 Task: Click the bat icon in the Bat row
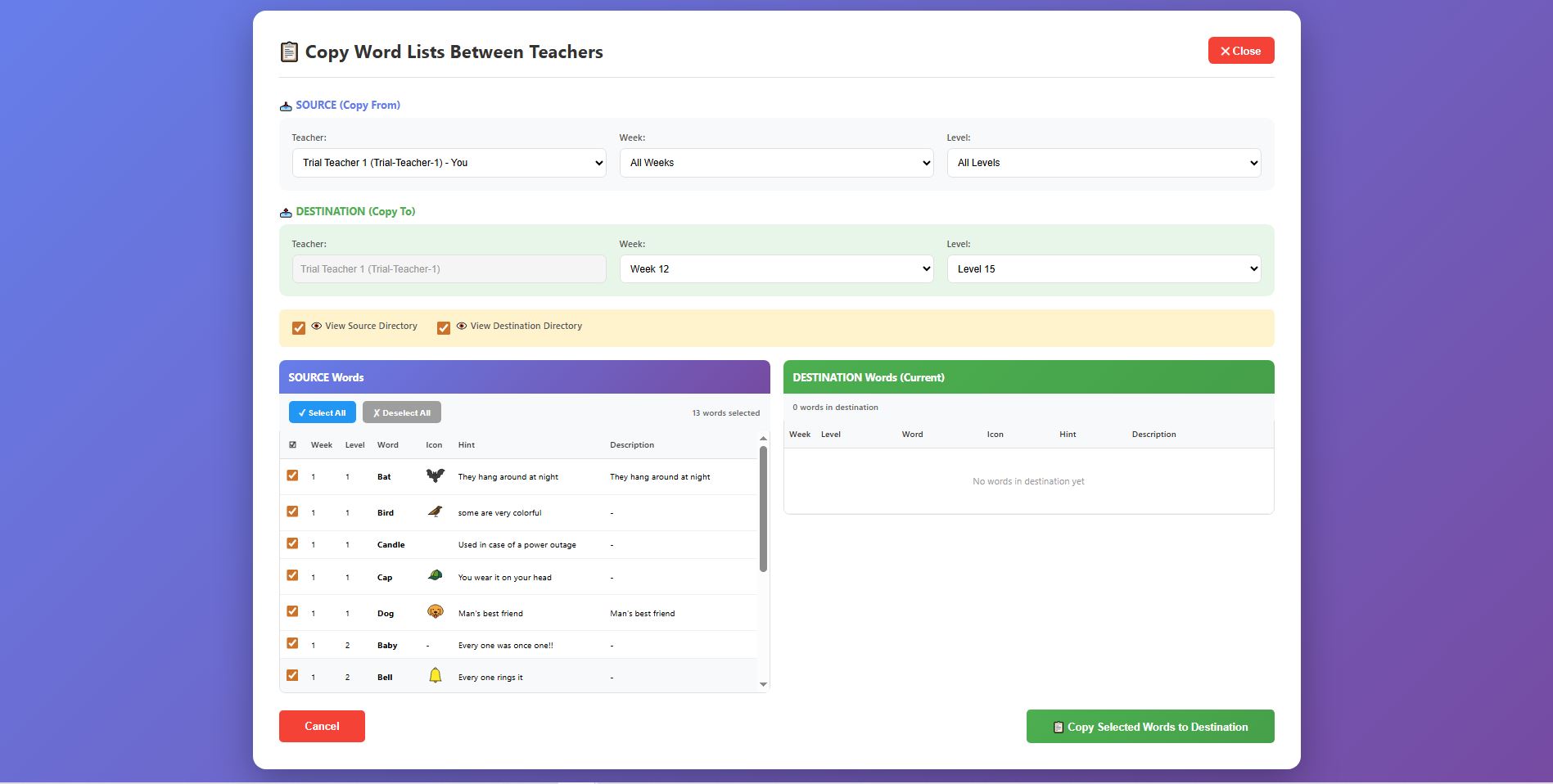[435, 475]
